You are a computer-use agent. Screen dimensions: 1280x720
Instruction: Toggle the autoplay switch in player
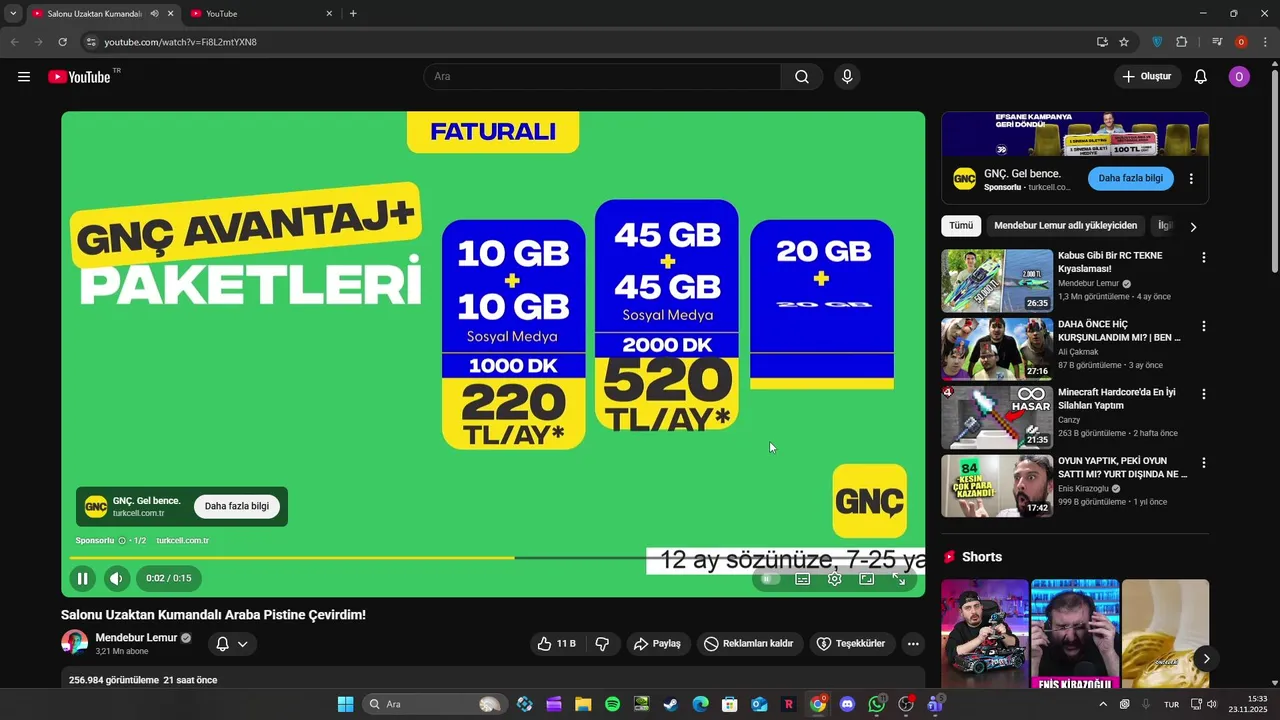[x=768, y=579]
